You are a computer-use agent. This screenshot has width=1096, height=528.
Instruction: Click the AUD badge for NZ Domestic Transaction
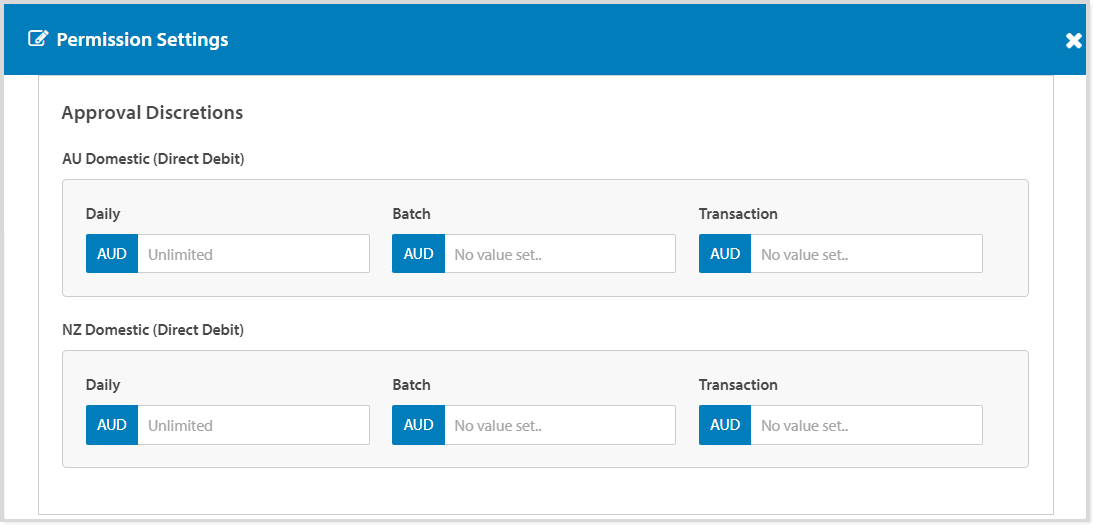tap(725, 425)
